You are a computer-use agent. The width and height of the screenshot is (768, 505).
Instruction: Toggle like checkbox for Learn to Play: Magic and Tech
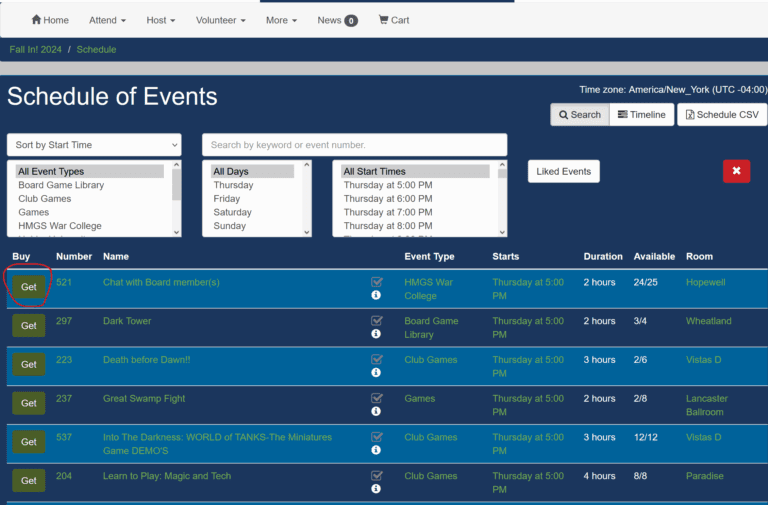(x=376, y=476)
